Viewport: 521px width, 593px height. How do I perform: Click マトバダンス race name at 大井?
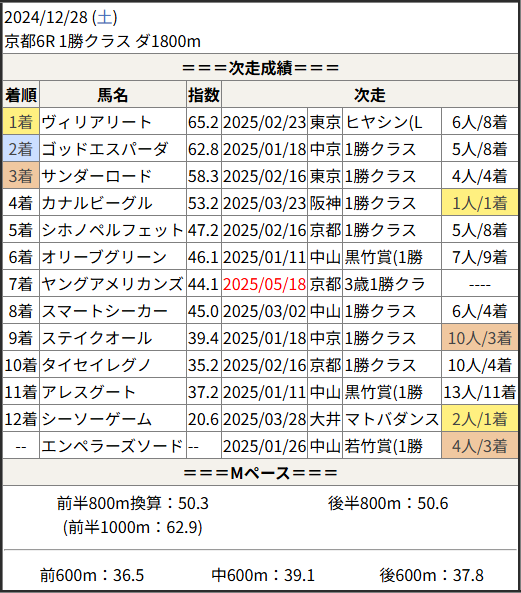(x=391, y=419)
